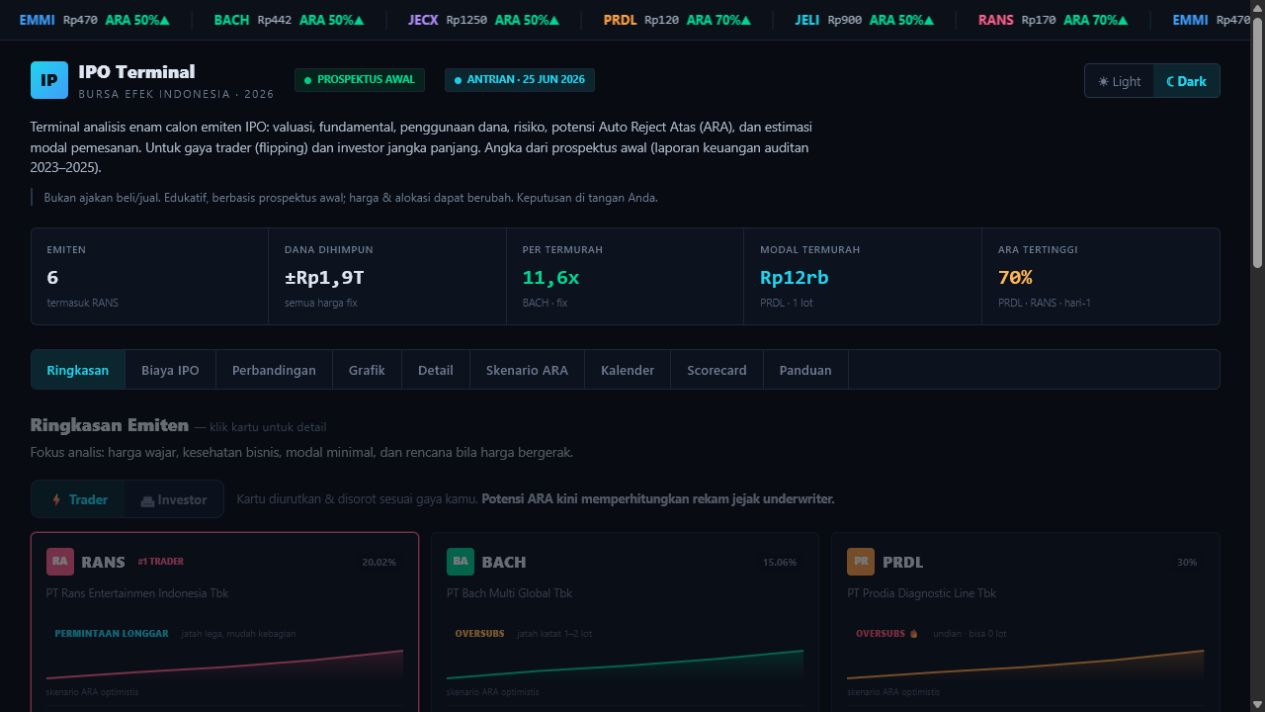Image resolution: width=1265 pixels, height=712 pixels.
Task: Click the 20.02% value on RANS card
Action: click(379, 562)
